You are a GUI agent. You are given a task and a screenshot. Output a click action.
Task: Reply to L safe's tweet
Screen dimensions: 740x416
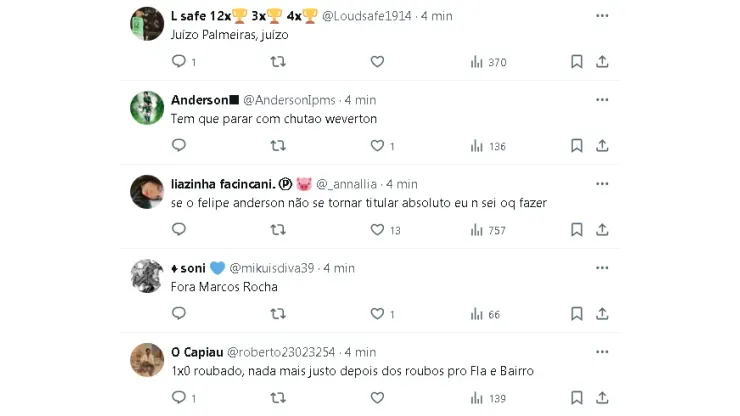179,62
